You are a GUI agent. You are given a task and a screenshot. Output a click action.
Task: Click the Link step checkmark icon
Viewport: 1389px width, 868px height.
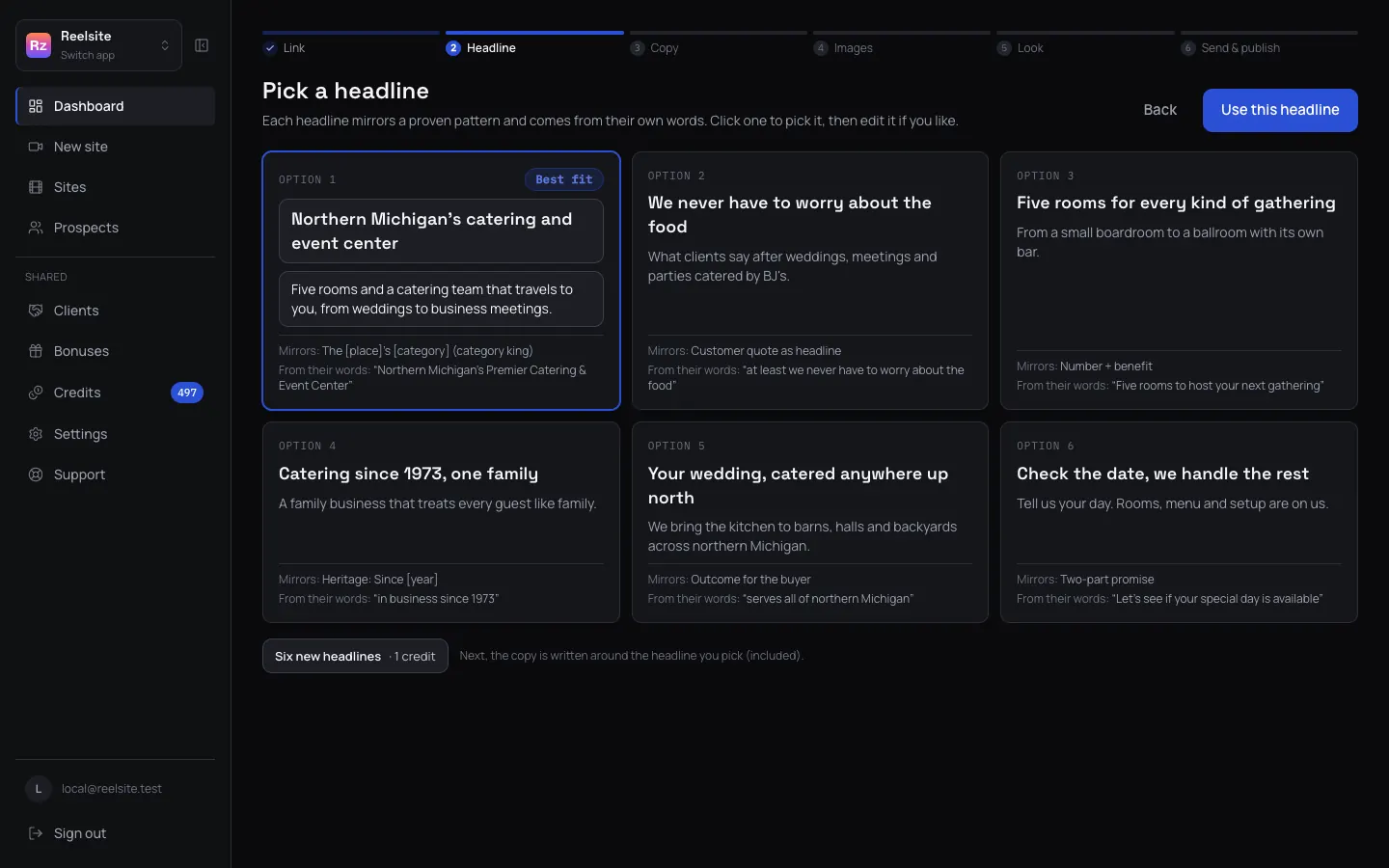click(x=270, y=48)
